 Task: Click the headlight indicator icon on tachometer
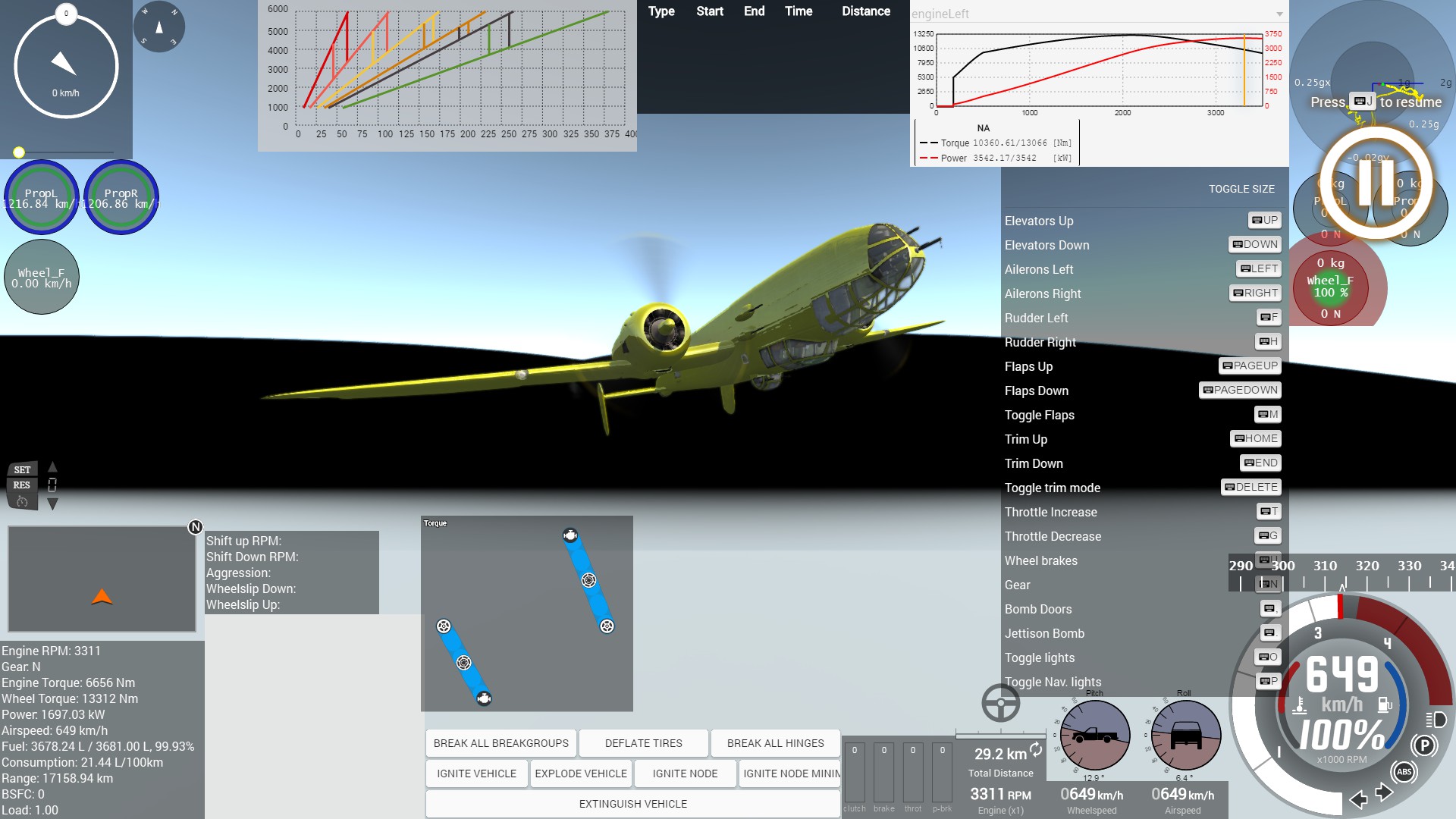pos(1436,719)
